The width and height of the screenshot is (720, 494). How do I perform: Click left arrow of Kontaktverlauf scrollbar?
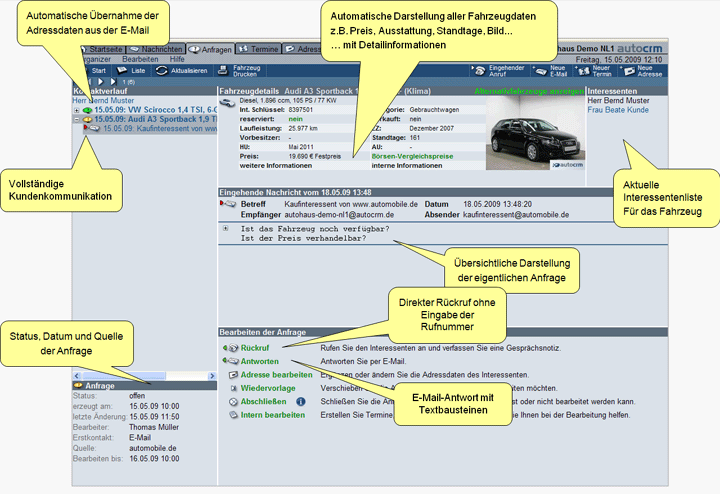coord(77,376)
